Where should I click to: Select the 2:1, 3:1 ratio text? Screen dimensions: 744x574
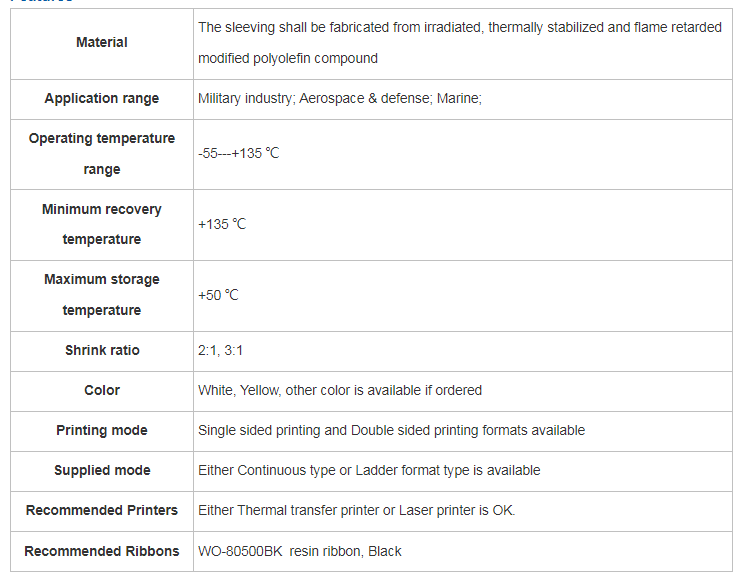pos(220,351)
